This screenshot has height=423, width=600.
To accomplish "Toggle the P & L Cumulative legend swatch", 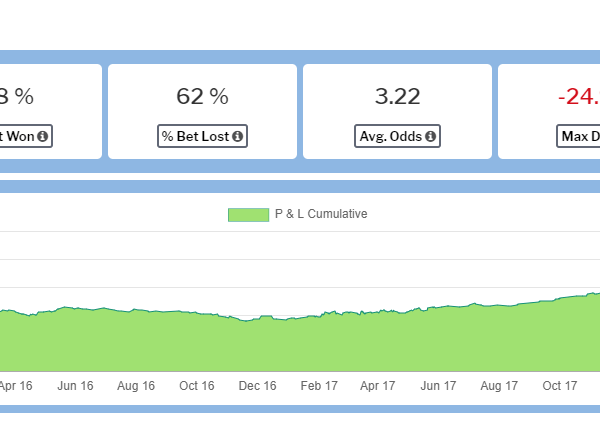I will coord(248,215).
